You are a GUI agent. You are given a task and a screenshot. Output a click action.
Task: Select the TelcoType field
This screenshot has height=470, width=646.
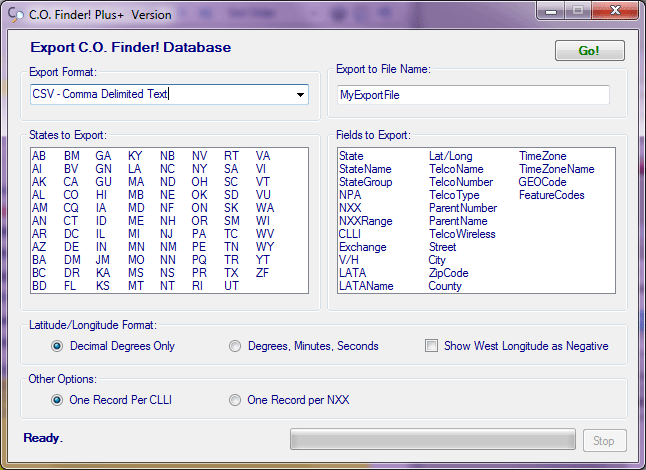(x=454, y=195)
